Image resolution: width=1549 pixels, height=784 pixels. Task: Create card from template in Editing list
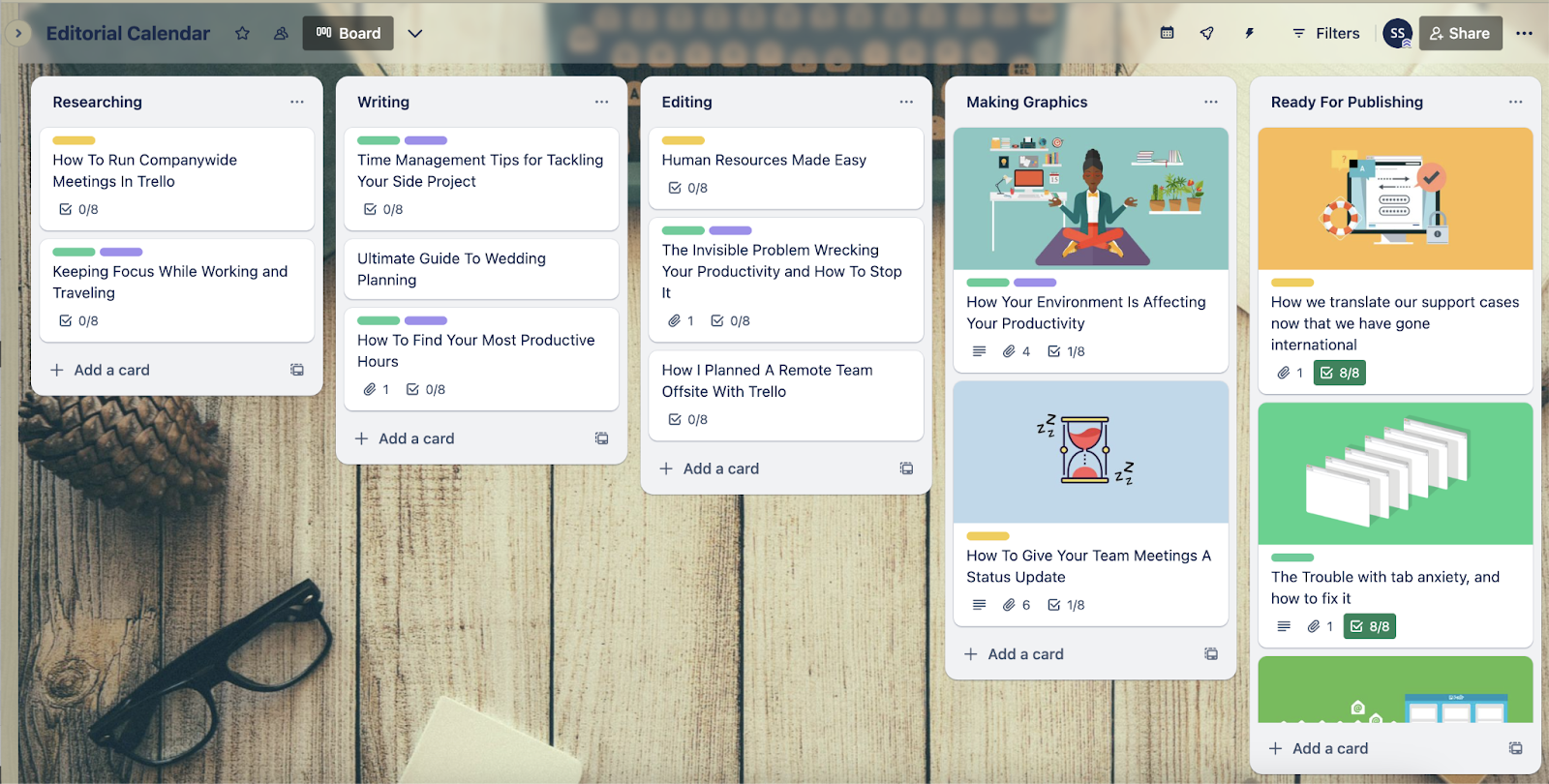pyautogui.click(x=906, y=468)
